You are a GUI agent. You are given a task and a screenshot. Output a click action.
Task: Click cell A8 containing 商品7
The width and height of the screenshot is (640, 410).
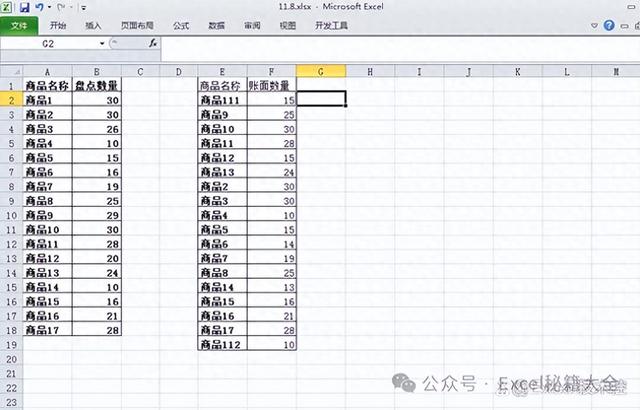pos(47,187)
